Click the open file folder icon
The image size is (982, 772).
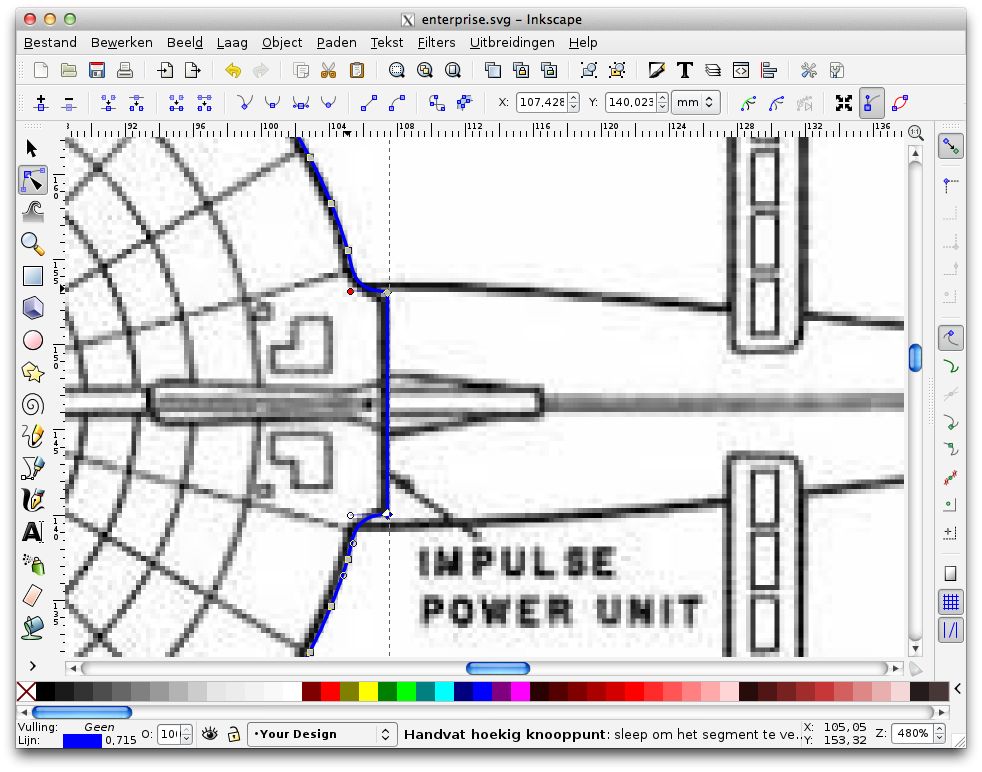point(69,70)
